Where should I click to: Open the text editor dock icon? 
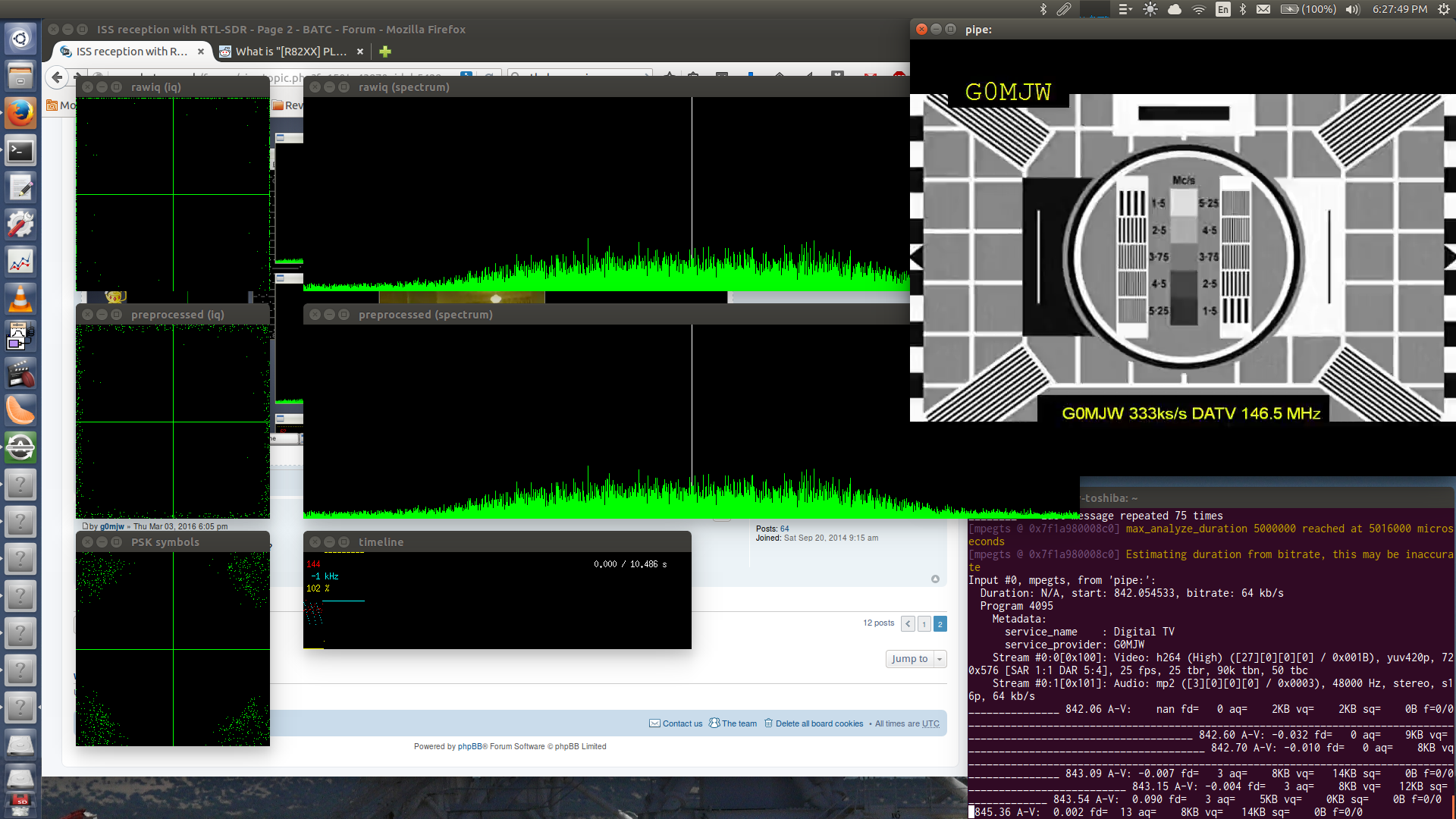pos(20,187)
